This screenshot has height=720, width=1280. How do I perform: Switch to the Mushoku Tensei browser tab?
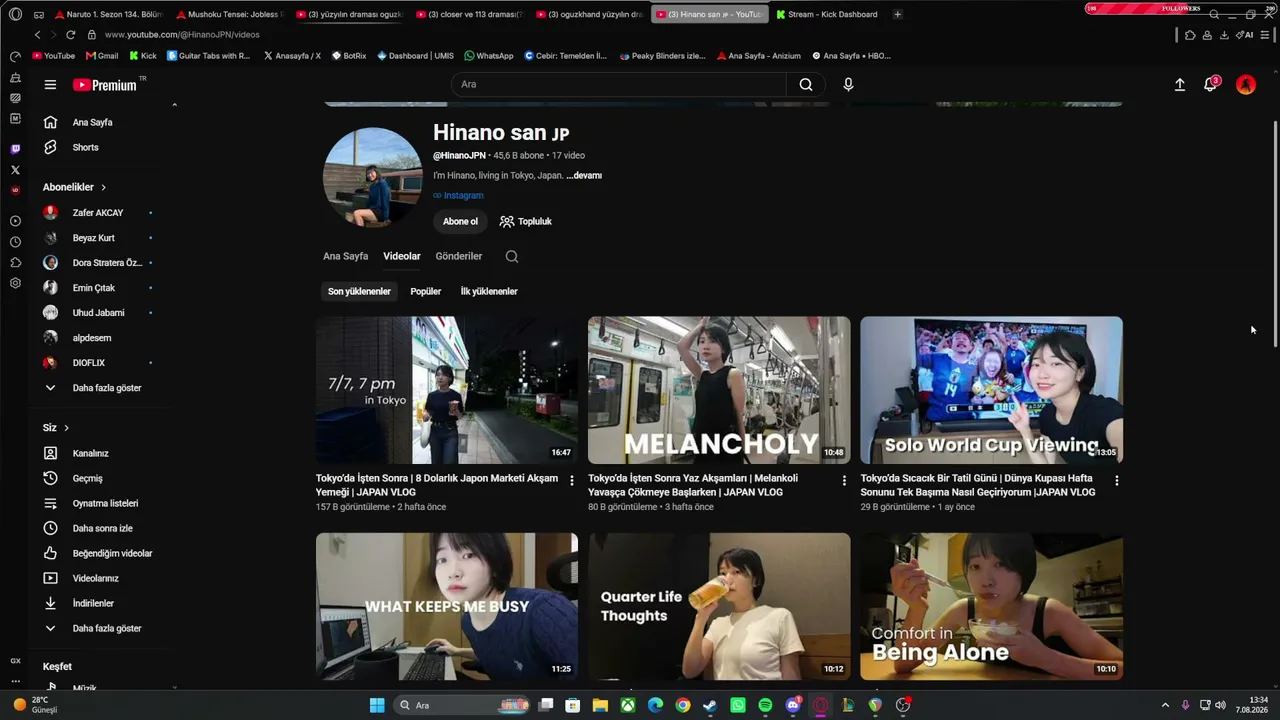pos(229,14)
